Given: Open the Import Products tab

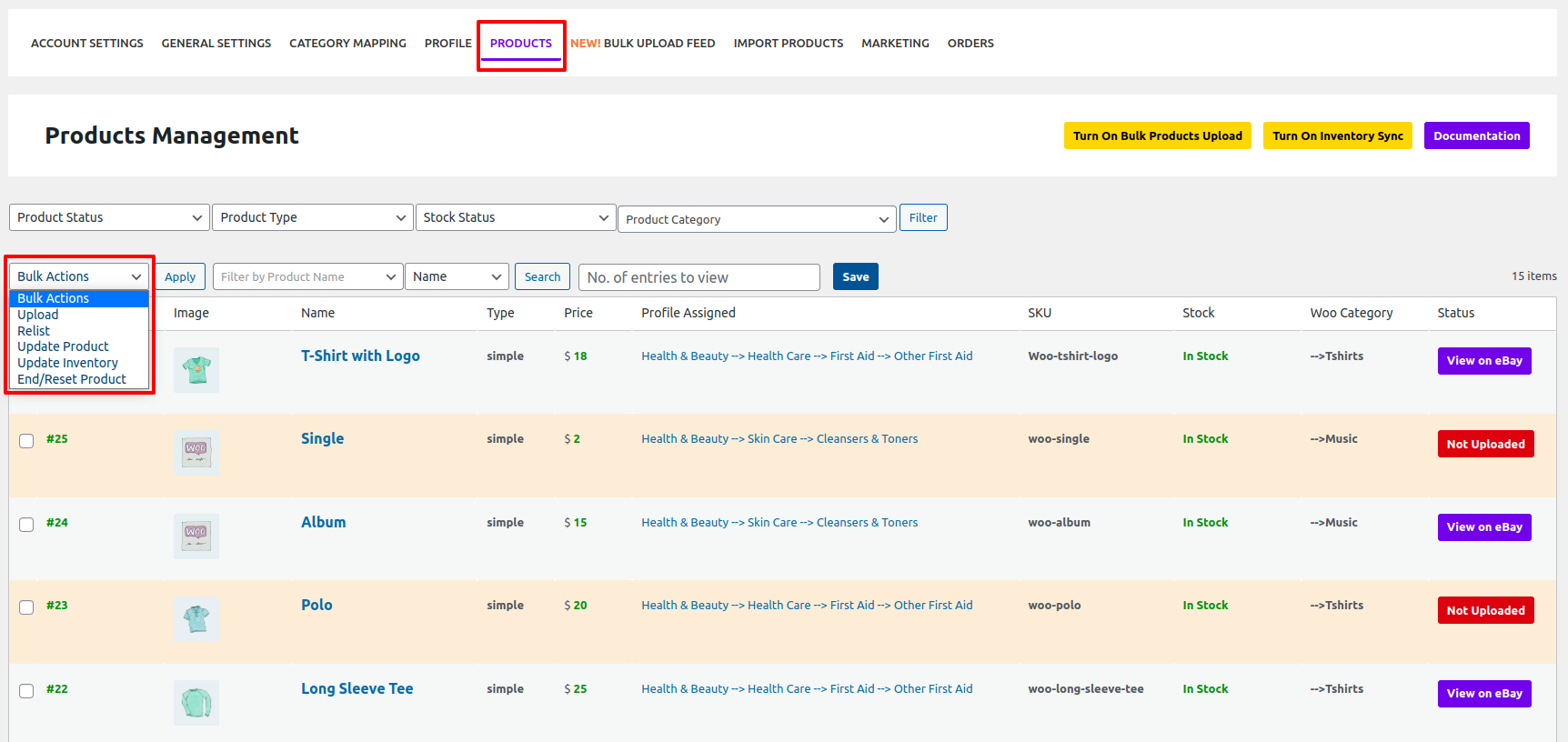Looking at the screenshot, I should [x=789, y=43].
